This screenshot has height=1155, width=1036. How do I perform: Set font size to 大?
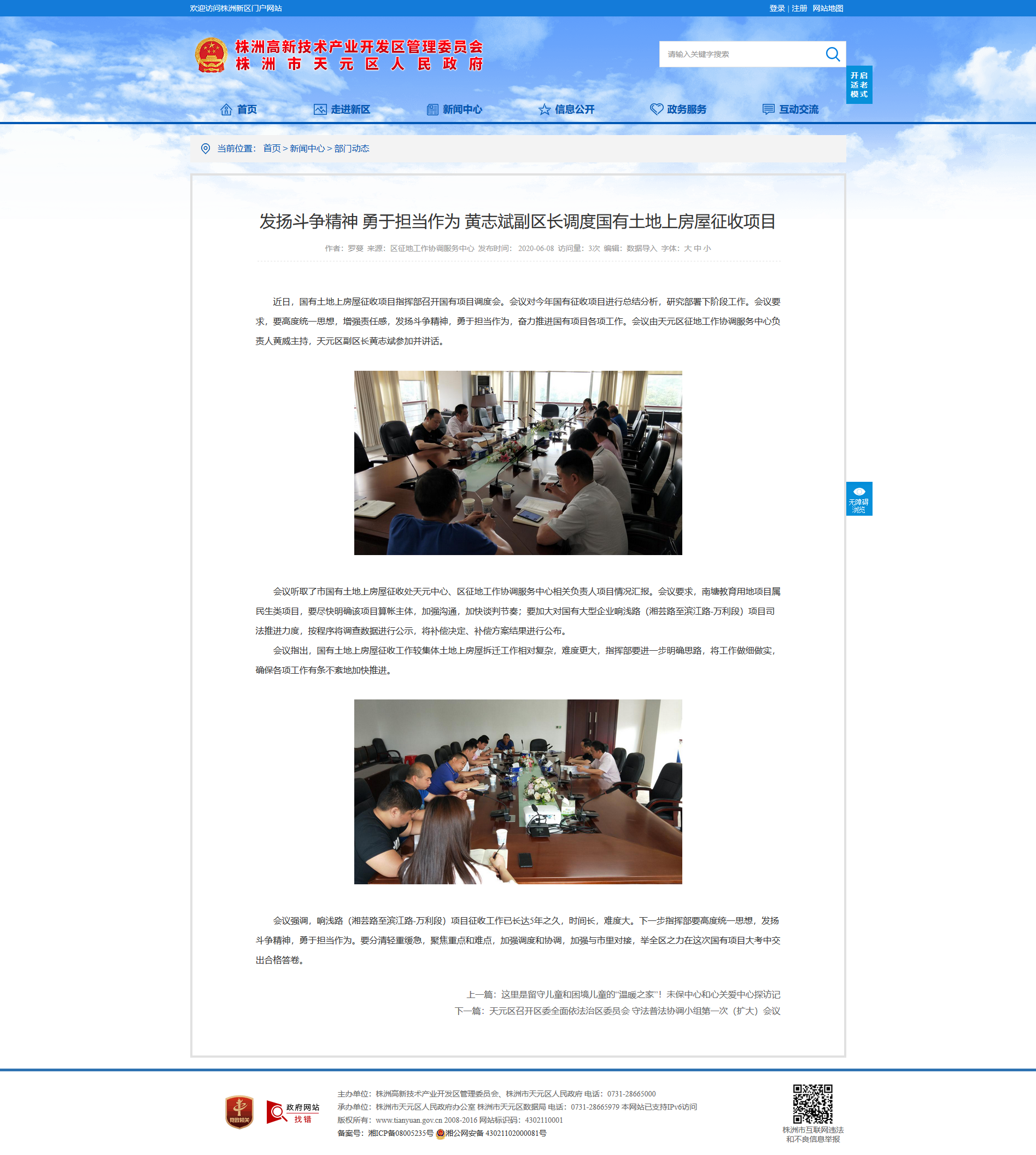click(688, 248)
